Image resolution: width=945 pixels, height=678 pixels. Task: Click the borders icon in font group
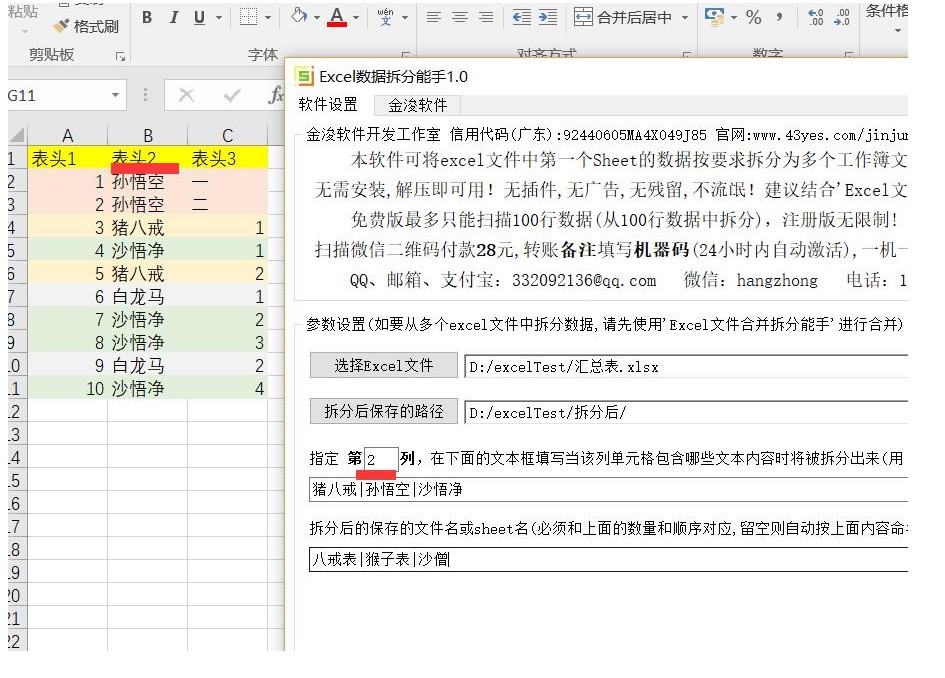(248, 18)
